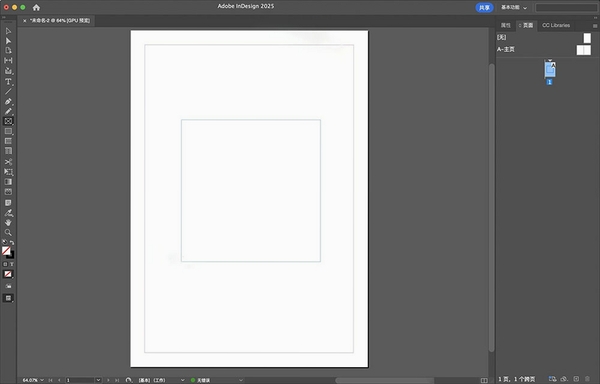
Task: Open the CC Libraries tab
Action: tap(556, 25)
